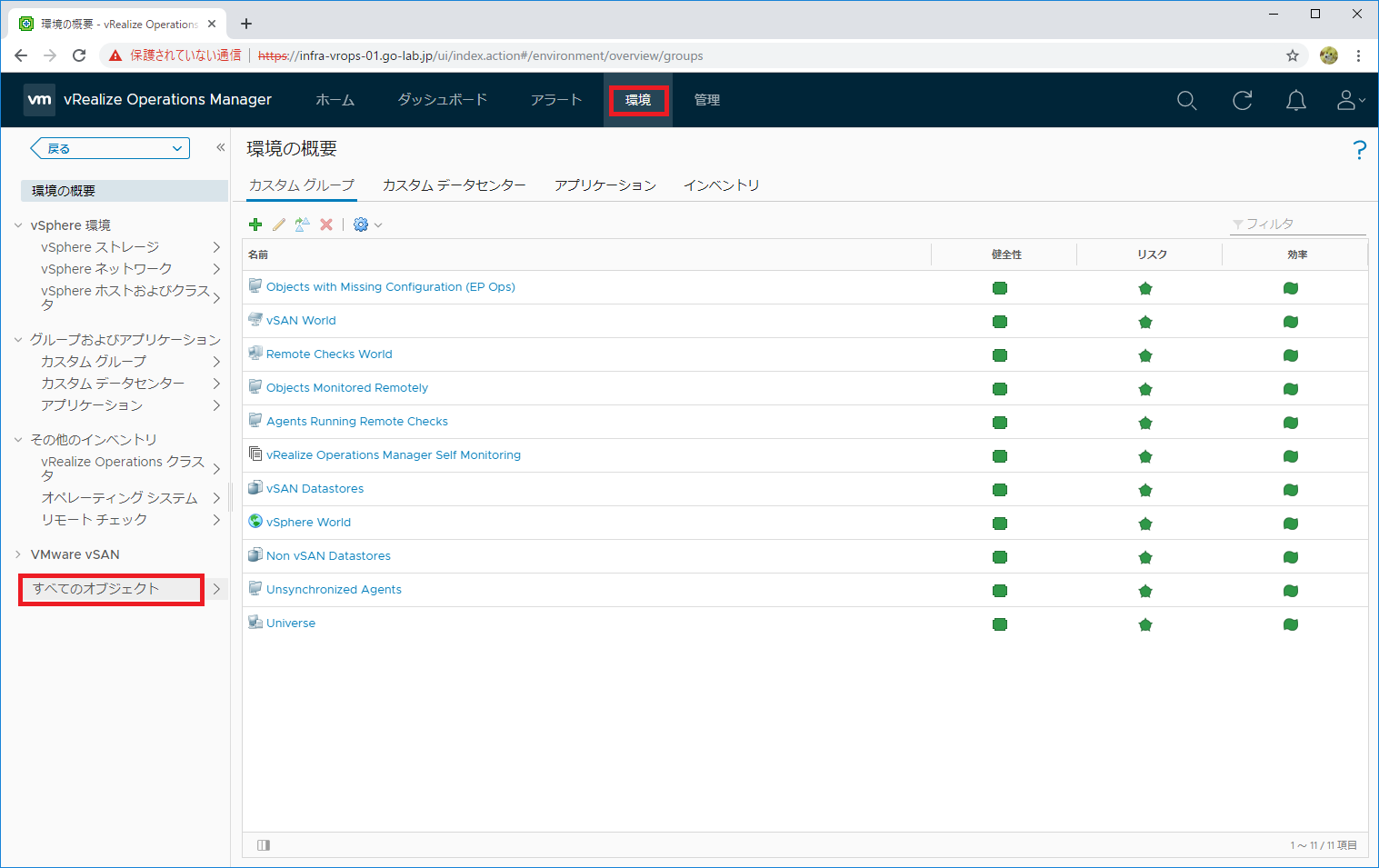
Task: Click the browser address bar URL
Action: pos(481,55)
